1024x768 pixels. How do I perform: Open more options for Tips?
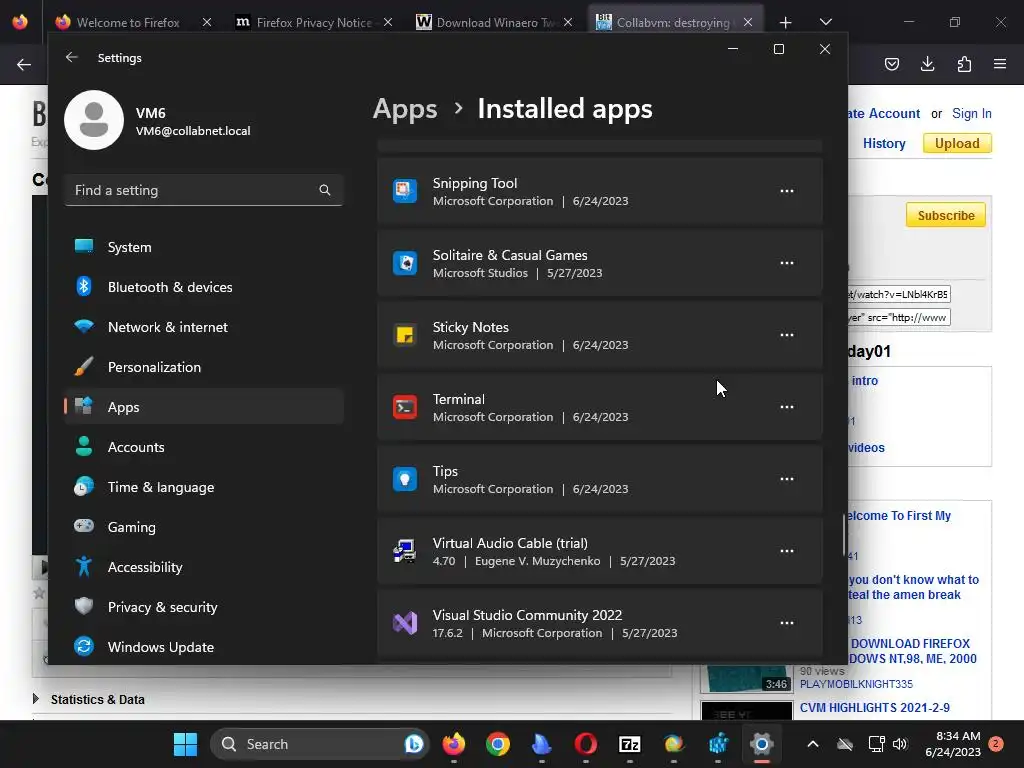tap(787, 479)
